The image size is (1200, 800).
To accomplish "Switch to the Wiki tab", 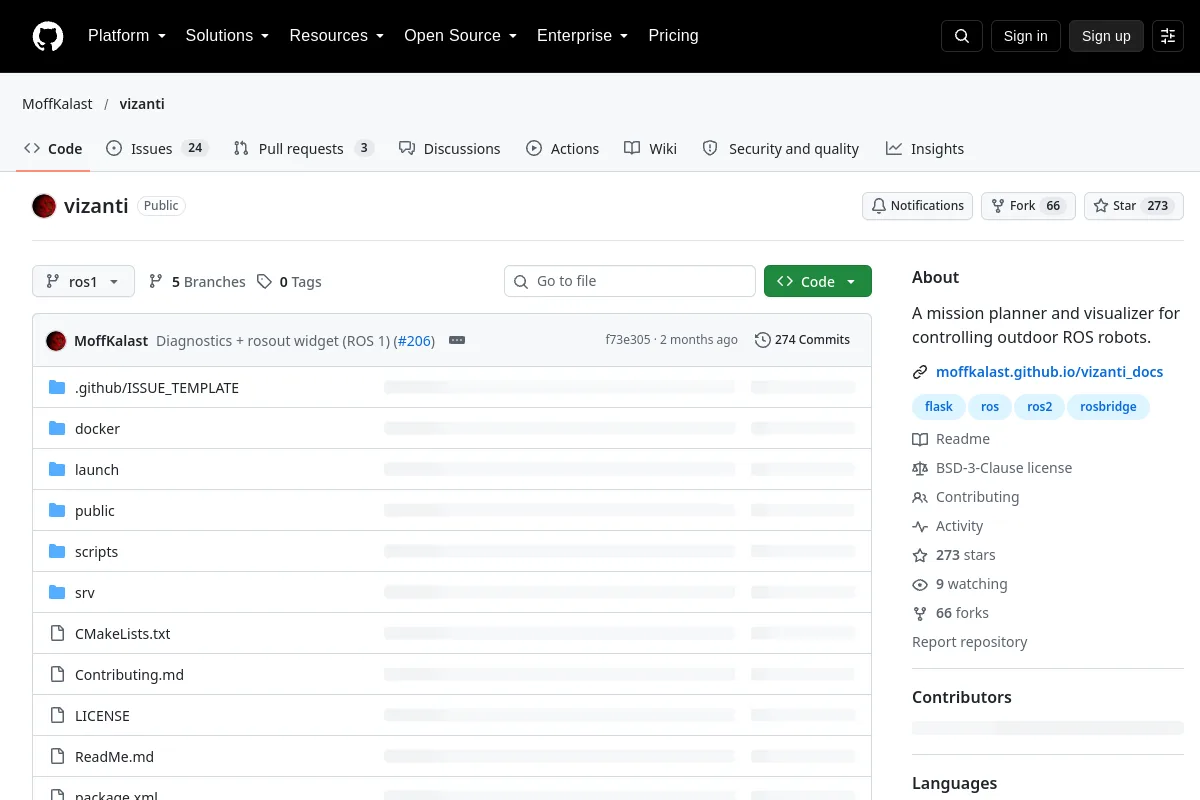I will (650, 149).
